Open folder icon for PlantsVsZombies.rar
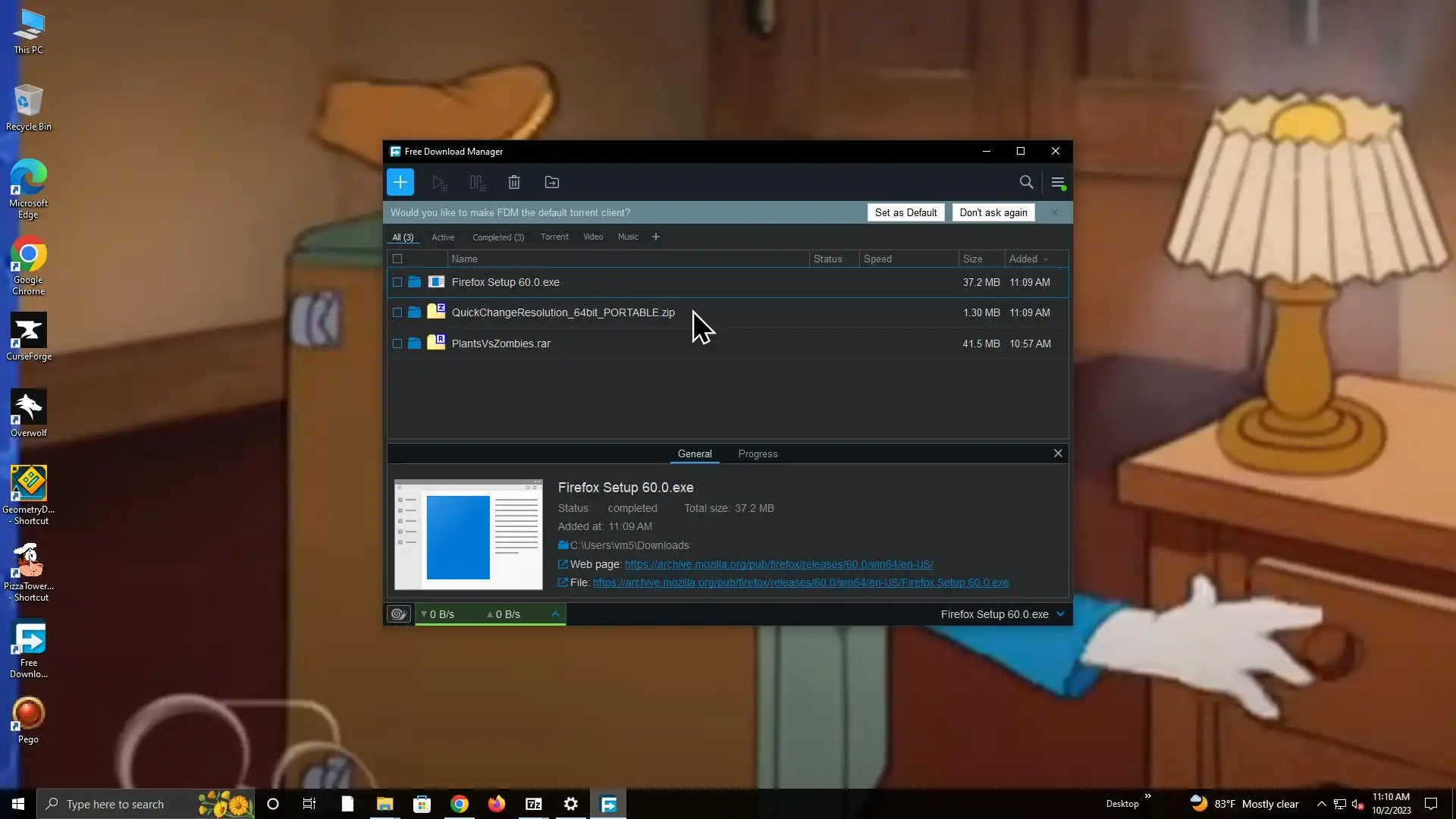This screenshot has width=1456, height=819. [414, 344]
